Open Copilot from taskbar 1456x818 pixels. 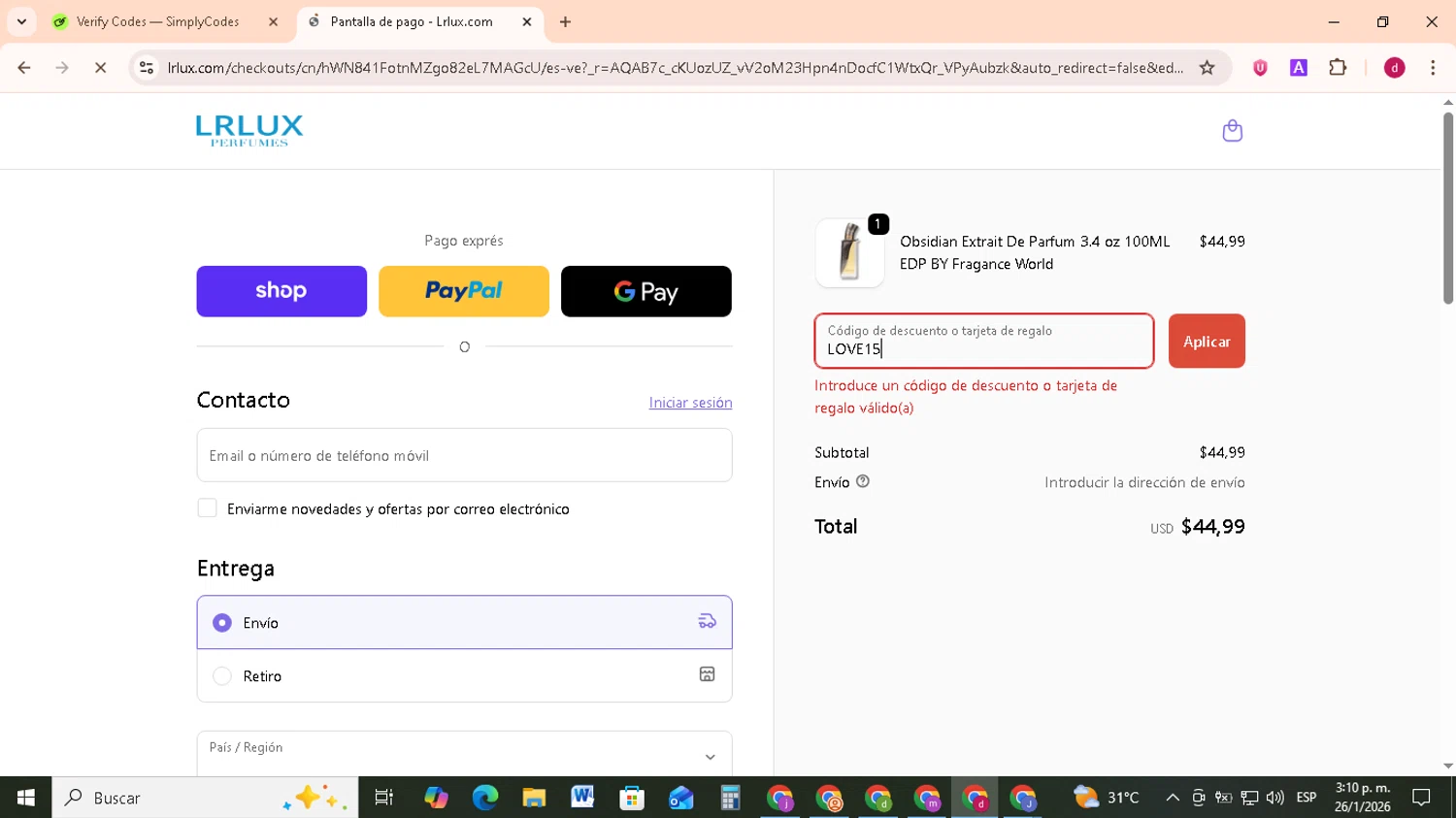click(x=436, y=798)
